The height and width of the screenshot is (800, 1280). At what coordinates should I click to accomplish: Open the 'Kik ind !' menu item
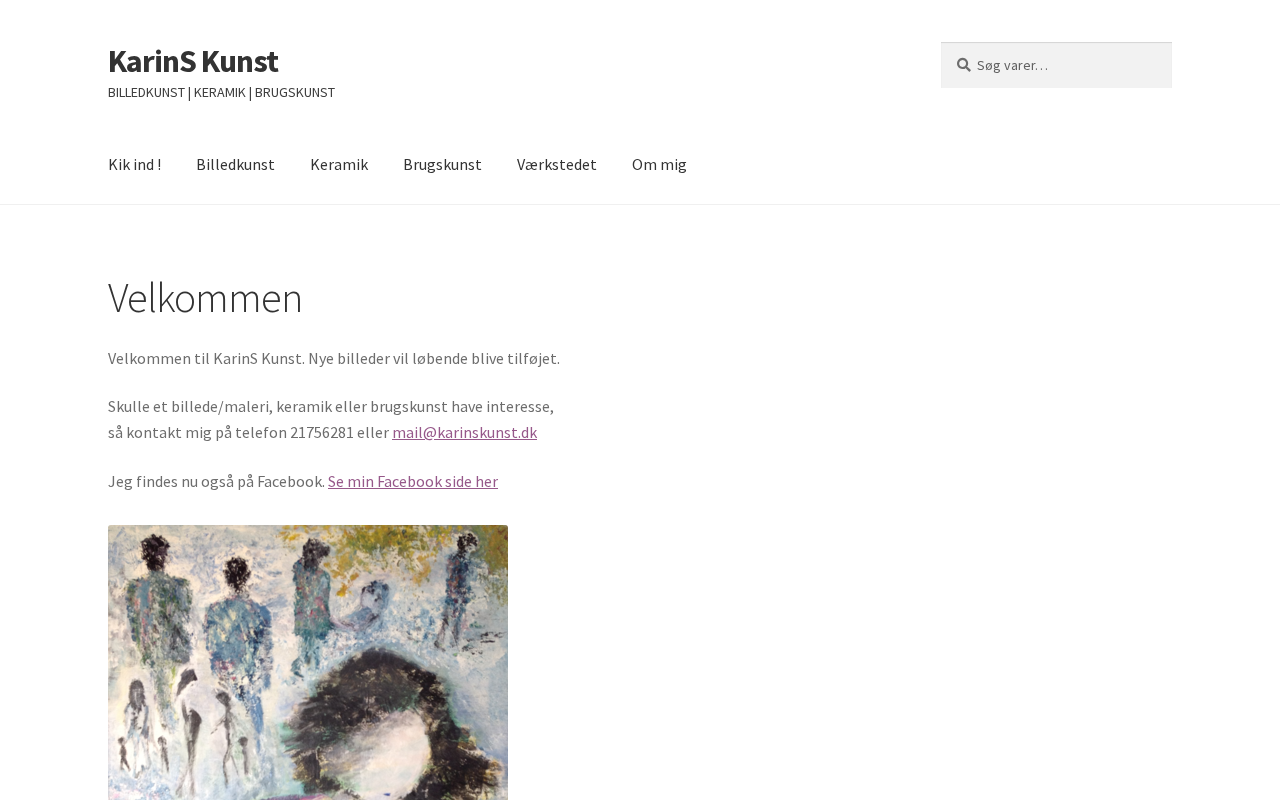[134, 164]
